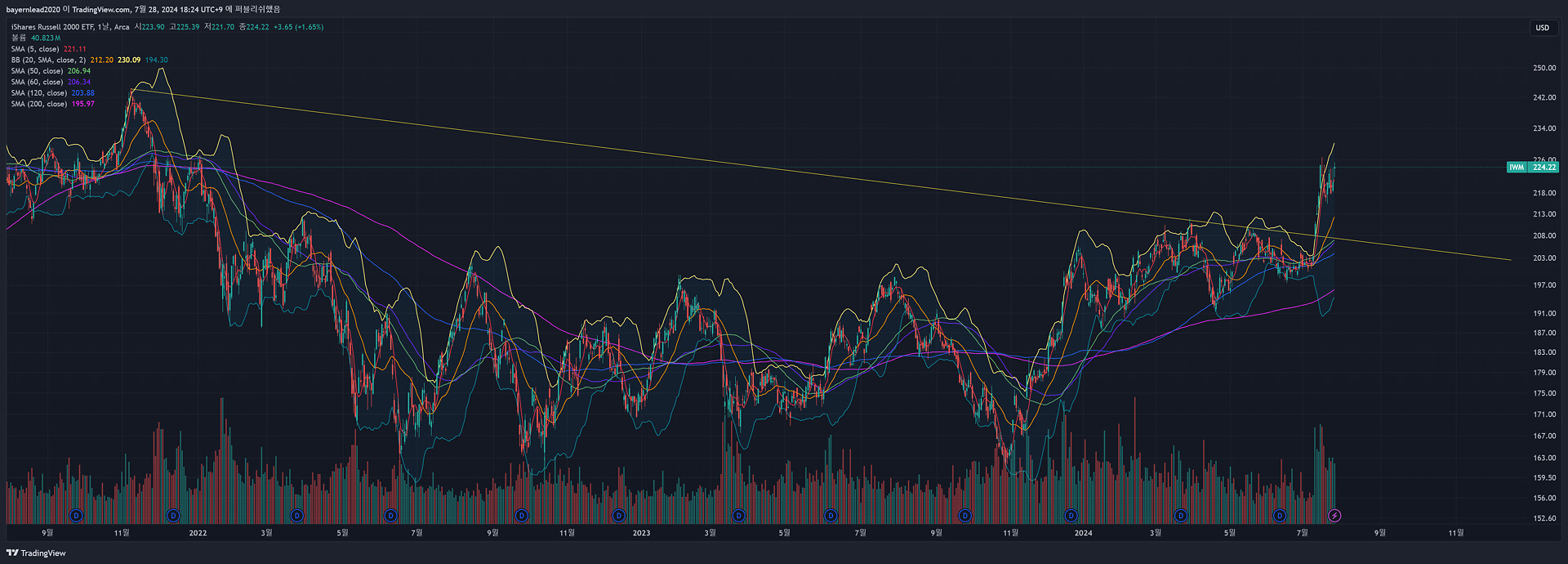The height and width of the screenshot is (564, 1568).
Task: Click the 2024 label on time axis
Action: click(1083, 533)
